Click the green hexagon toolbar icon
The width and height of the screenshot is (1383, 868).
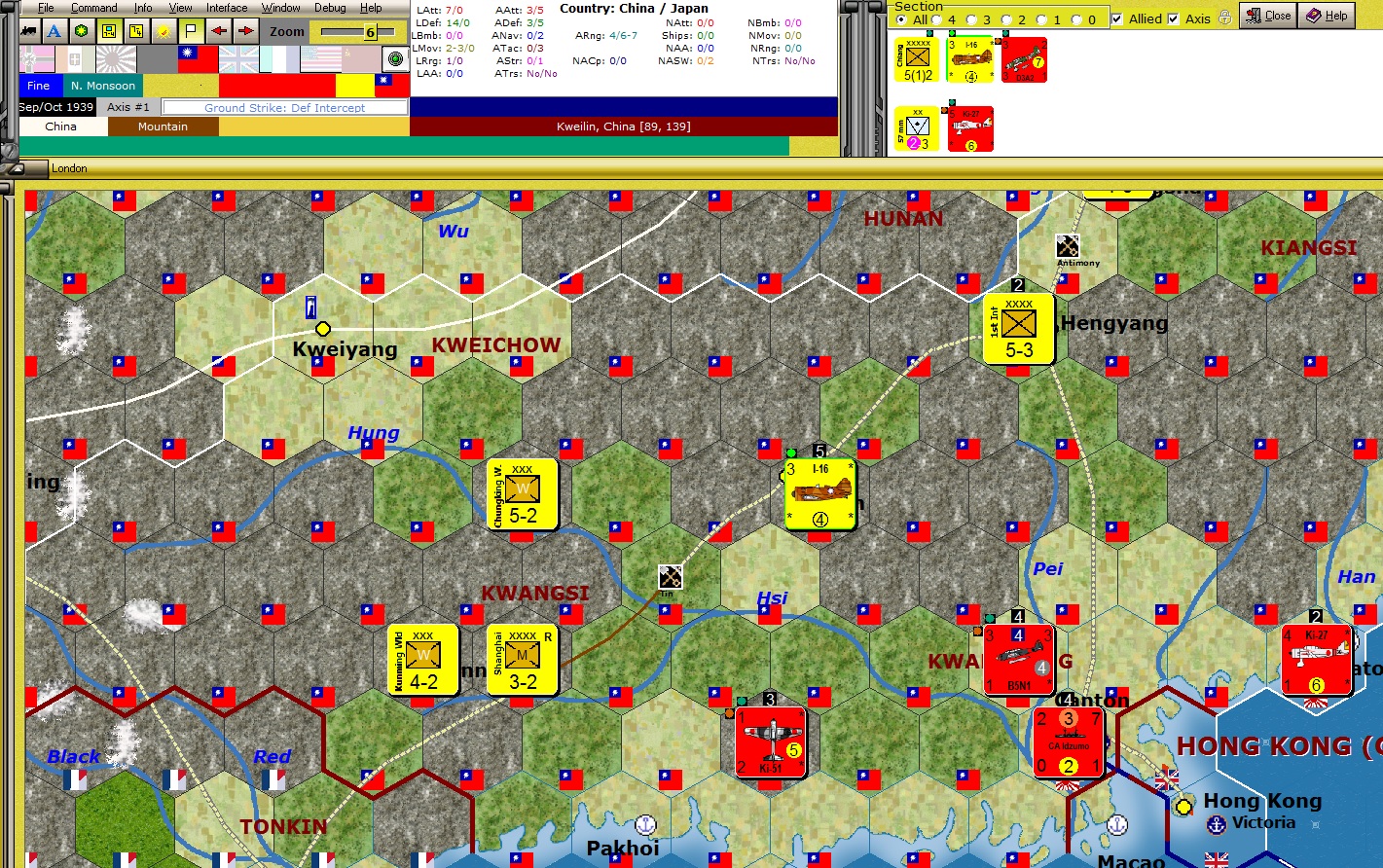[82, 31]
